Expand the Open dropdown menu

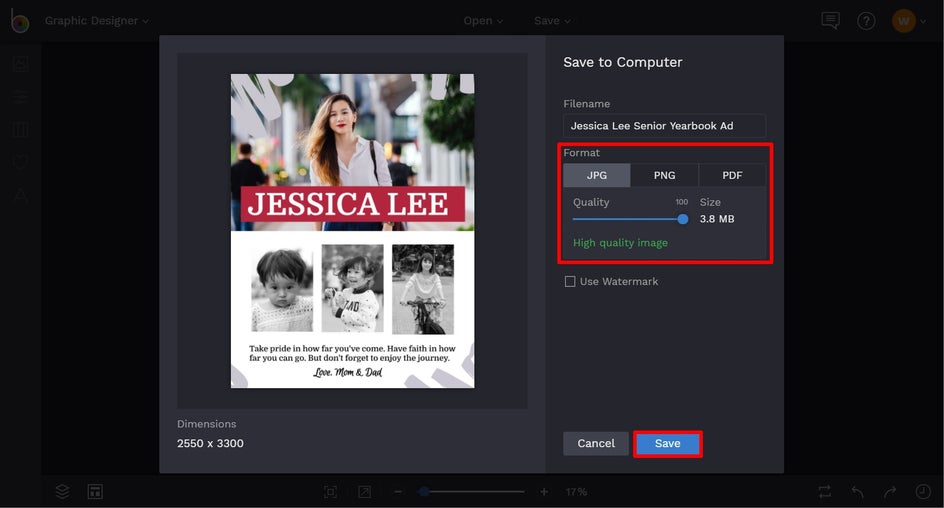pos(483,20)
